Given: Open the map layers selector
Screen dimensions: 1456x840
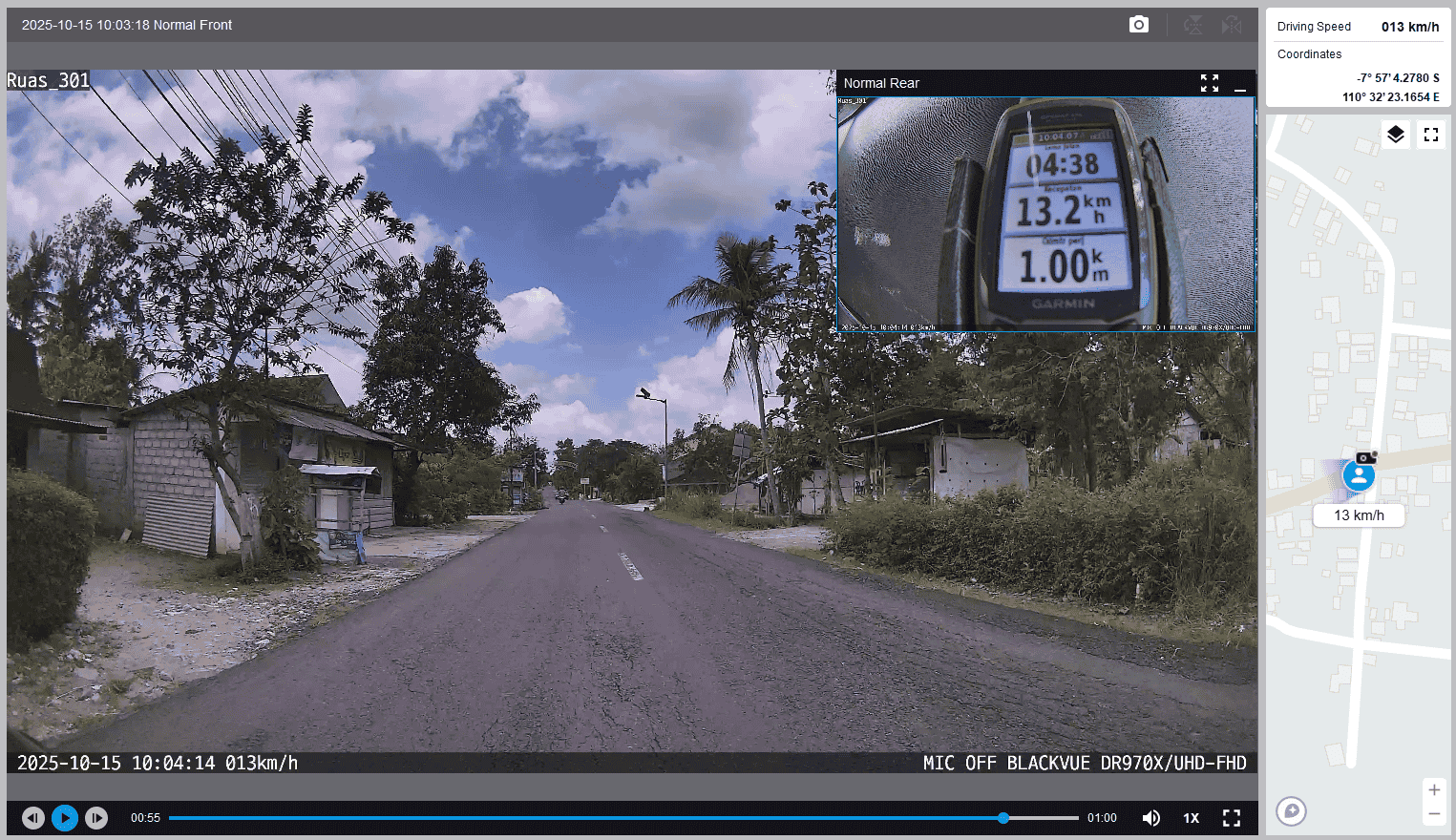Looking at the screenshot, I should coord(1395,135).
